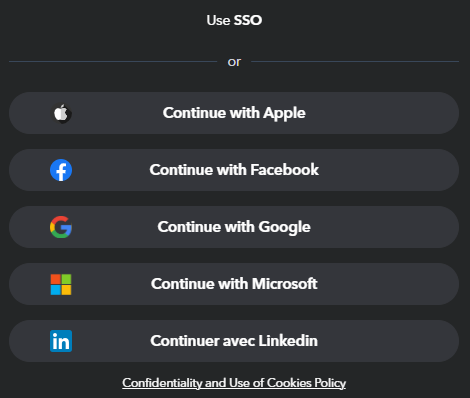
Task: Click the blue Facebook logo icon
Action: [61, 170]
